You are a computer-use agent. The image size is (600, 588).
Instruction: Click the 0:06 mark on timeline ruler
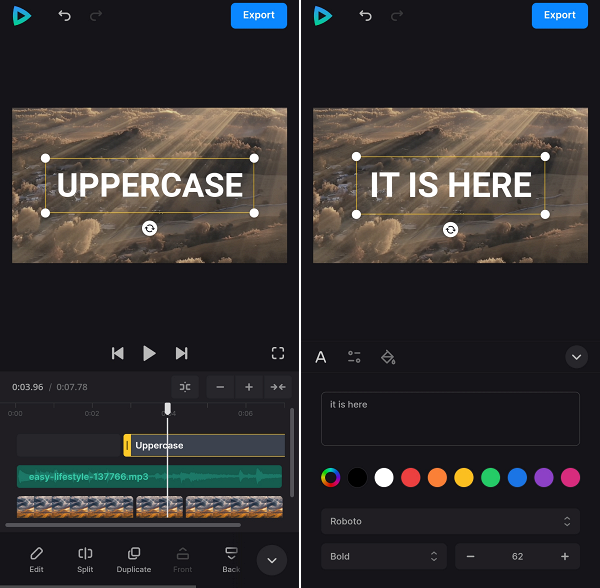[x=245, y=414]
